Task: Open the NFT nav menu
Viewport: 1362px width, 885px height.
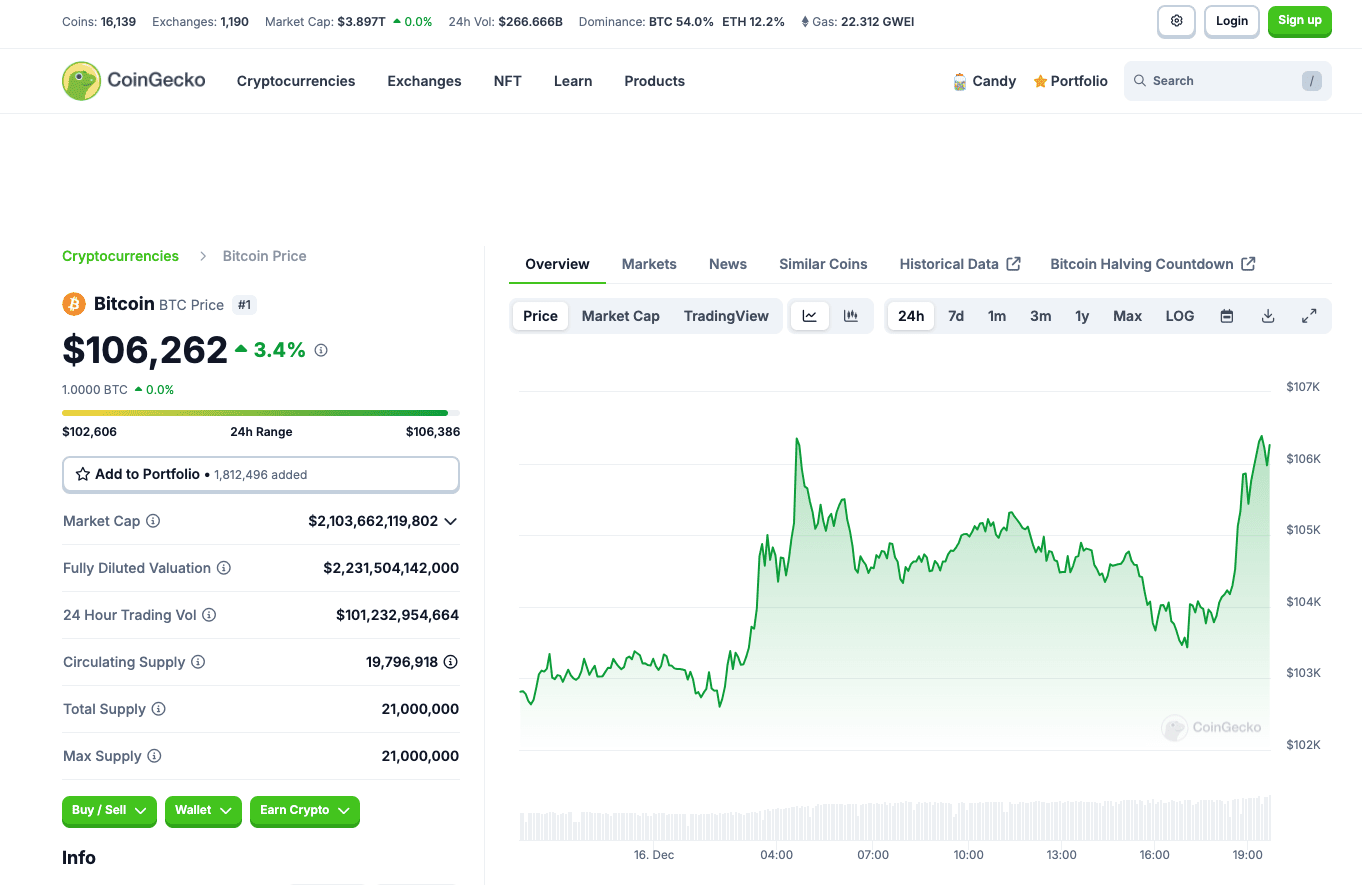Action: coord(508,81)
